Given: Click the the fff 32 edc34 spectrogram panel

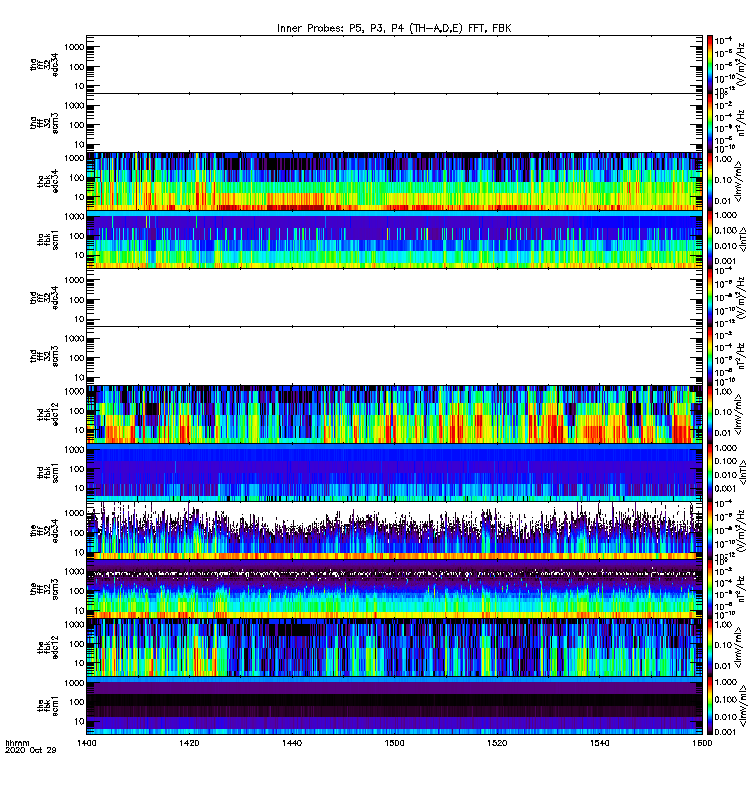Looking at the screenshot, I should (x=394, y=531).
